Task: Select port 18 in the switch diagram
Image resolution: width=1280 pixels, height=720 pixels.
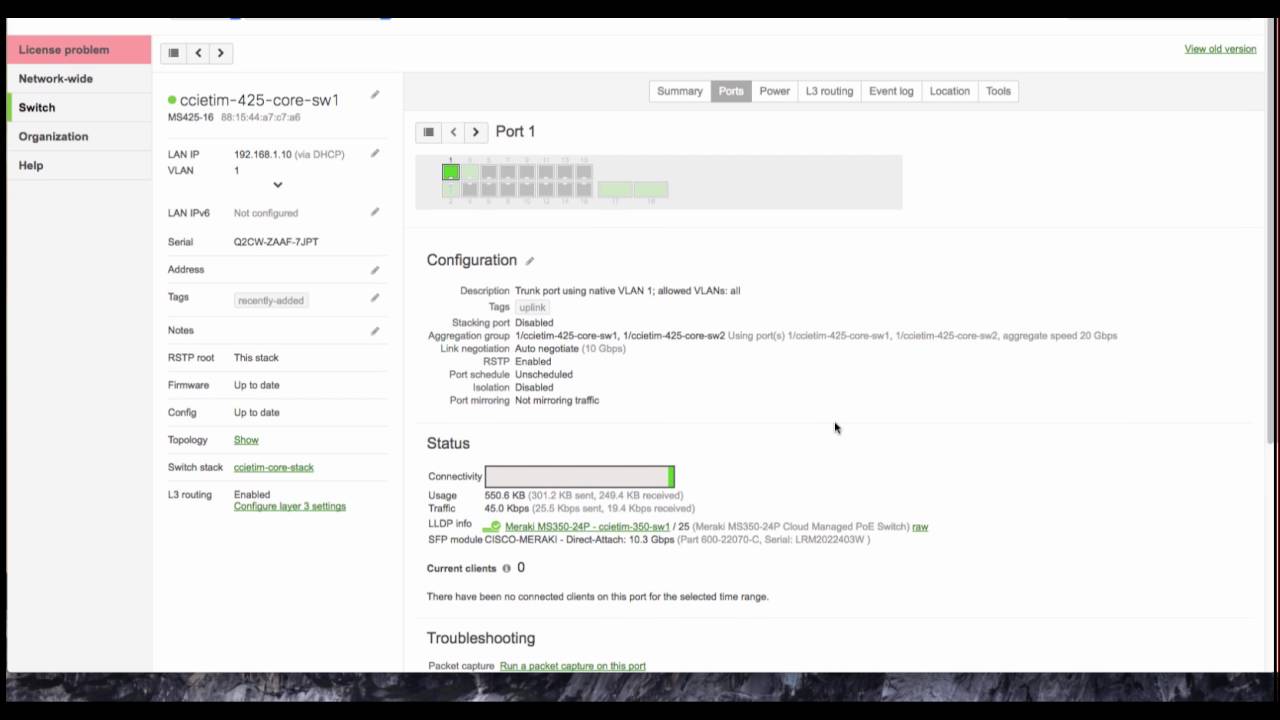Action: 651,189
